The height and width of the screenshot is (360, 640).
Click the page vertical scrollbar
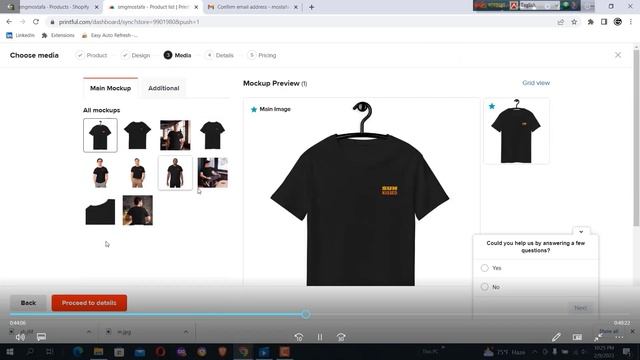click(636, 137)
